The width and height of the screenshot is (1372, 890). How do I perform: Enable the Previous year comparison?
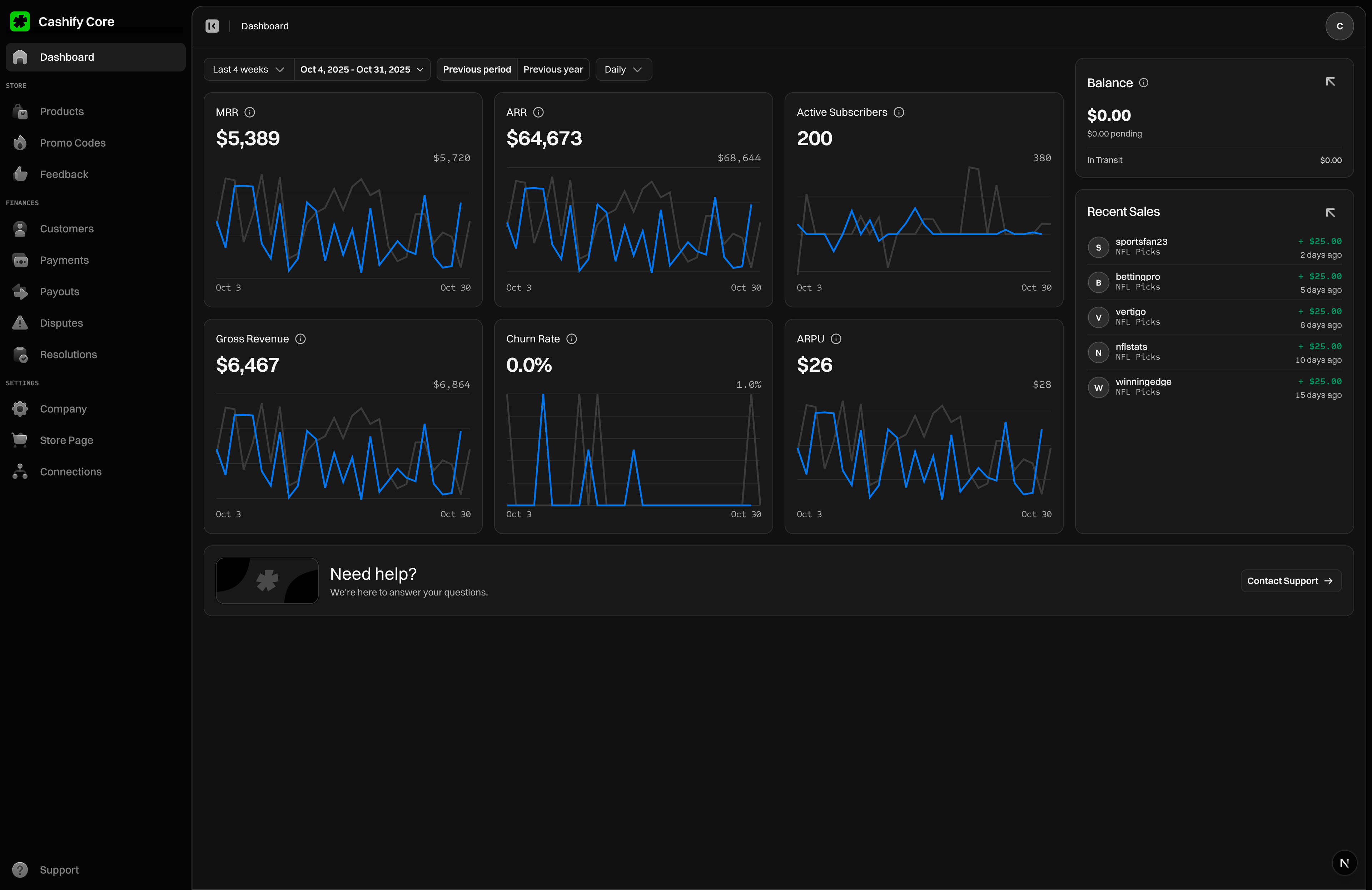553,69
